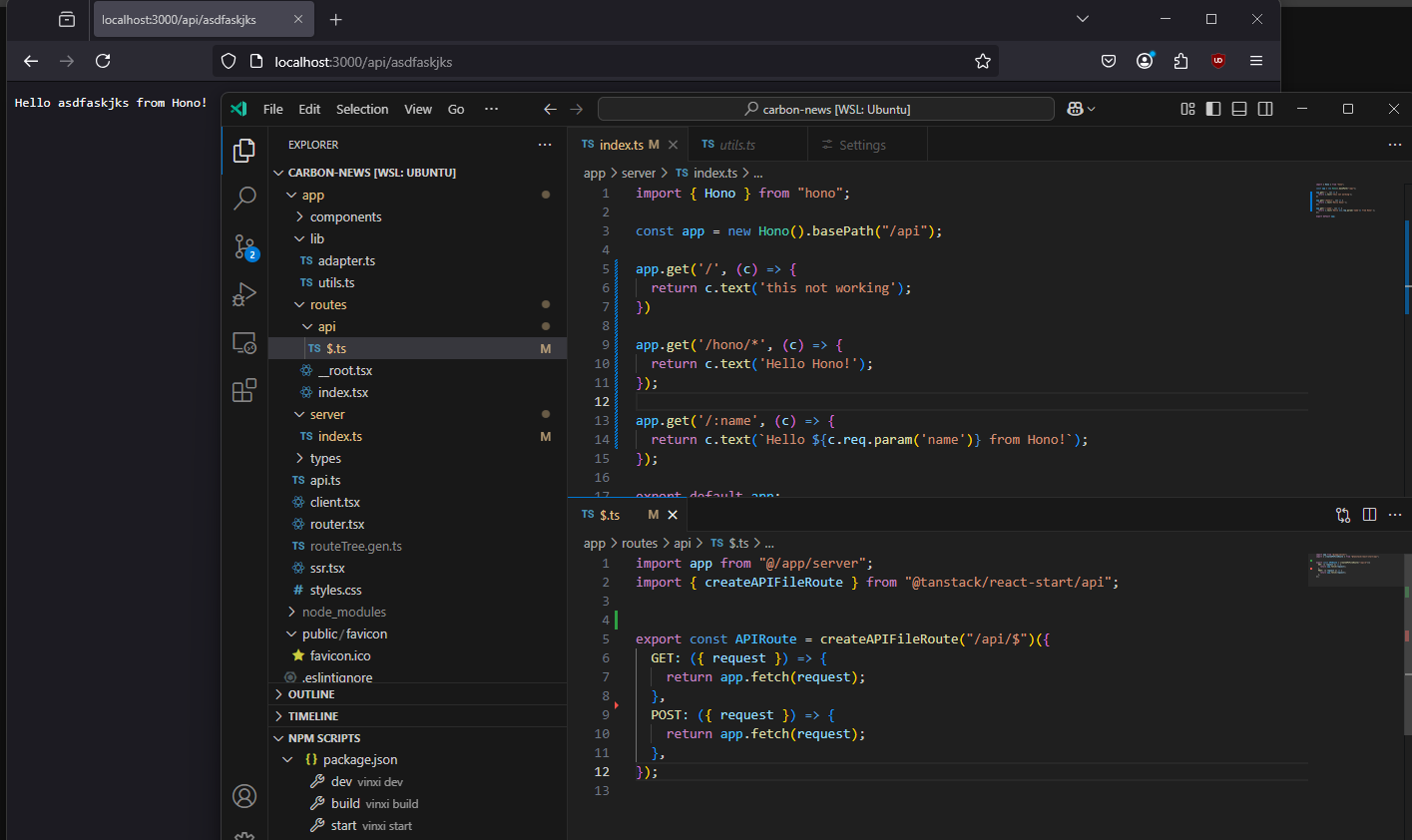Open the Edit menu
Image resolution: width=1412 pixels, height=840 pixels.
pyautogui.click(x=309, y=109)
